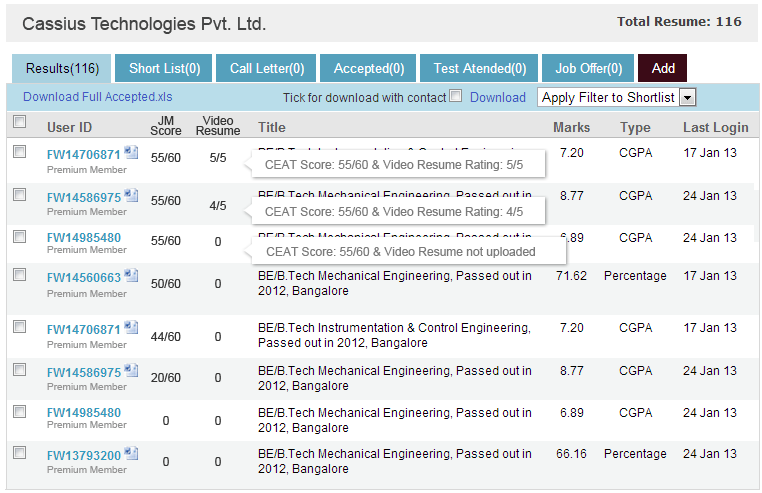Open the Call Letter(0) tab
This screenshot has width=762, height=493.
(x=267, y=68)
